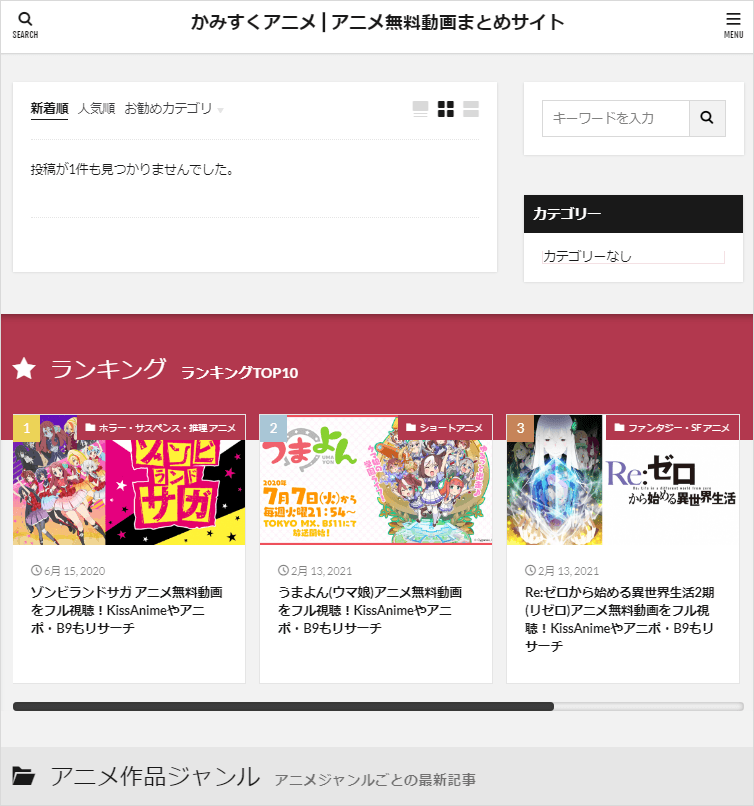Open the SEARCH magnifier icon in header
Image resolution: width=754 pixels, height=806 pixels.
tap(25, 25)
